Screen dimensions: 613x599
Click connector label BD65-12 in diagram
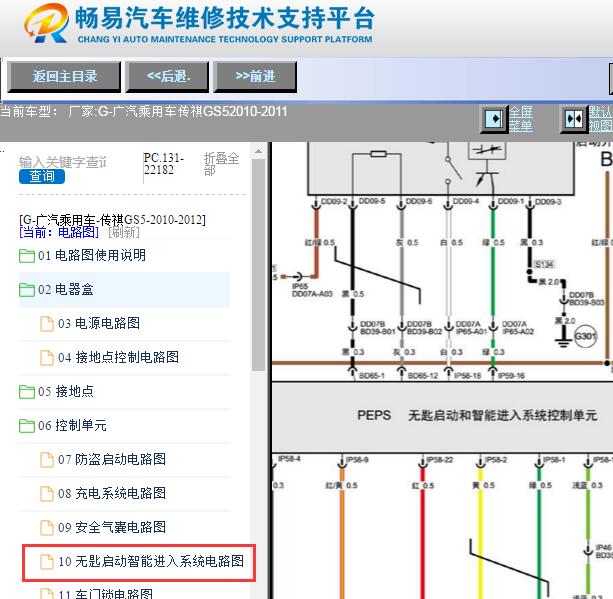click(x=423, y=376)
